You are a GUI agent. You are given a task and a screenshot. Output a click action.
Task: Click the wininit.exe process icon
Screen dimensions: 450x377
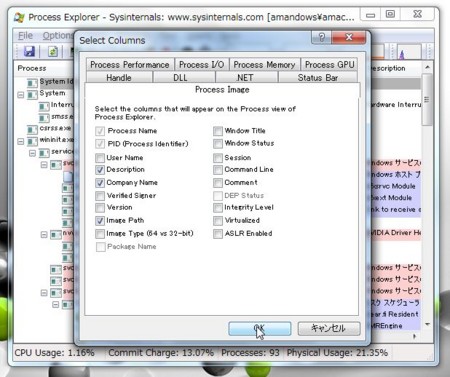tap(32, 141)
